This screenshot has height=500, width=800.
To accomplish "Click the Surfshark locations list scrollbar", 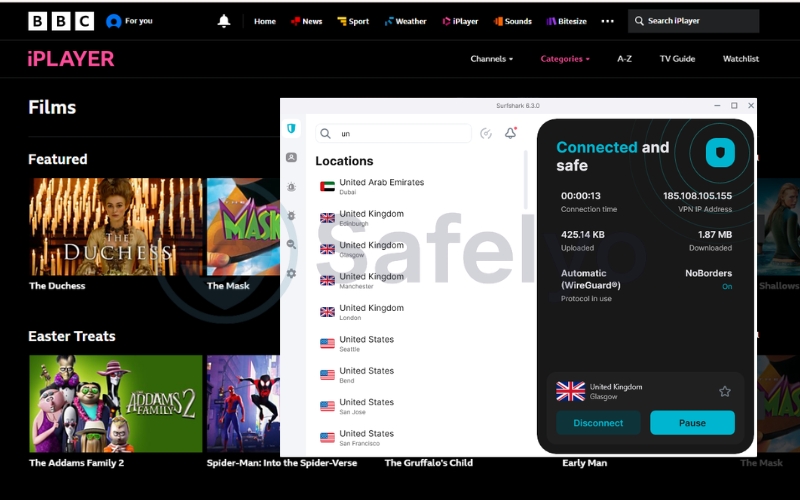I will click(x=526, y=180).
